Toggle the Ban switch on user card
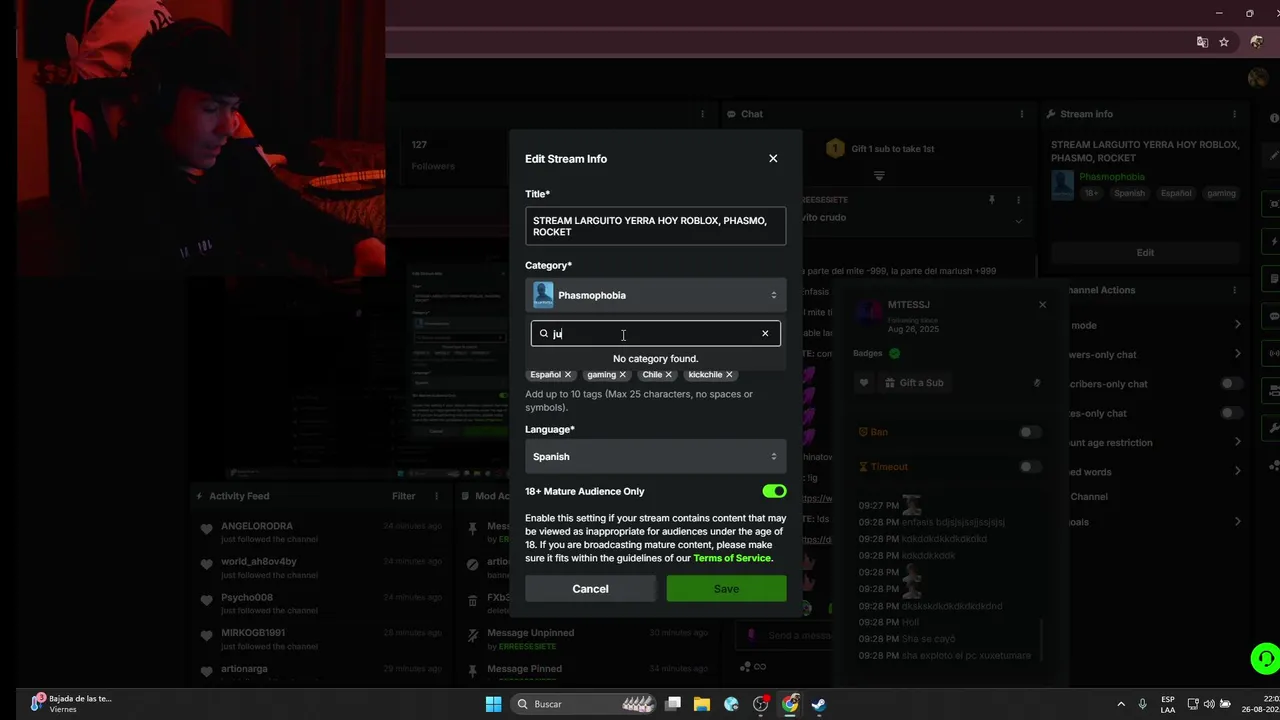1280x720 pixels. pos(1029,432)
